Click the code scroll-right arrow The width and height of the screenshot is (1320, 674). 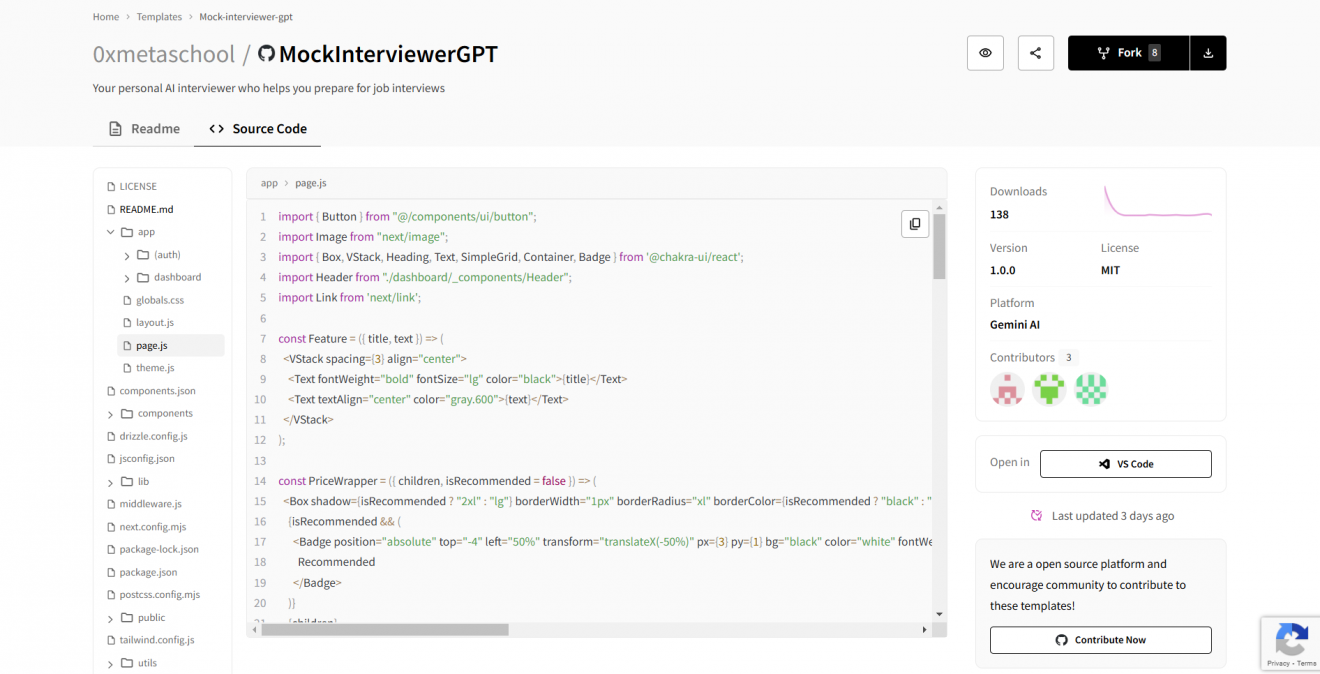pyautogui.click(x=924, y=630)
